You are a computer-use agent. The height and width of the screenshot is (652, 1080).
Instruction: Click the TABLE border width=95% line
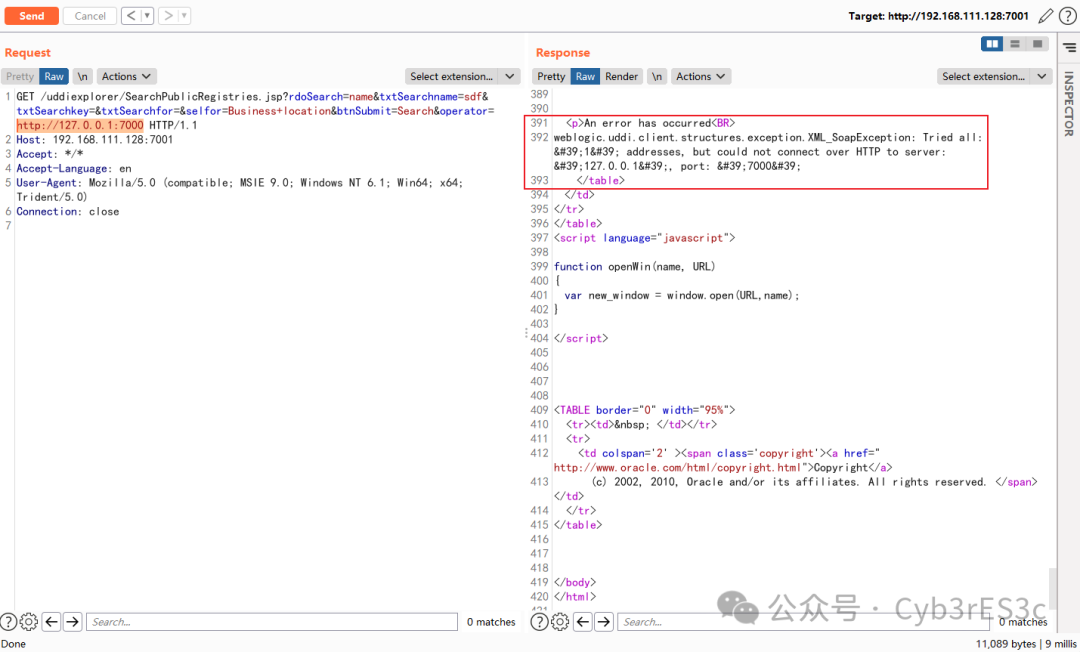(645, 410)
